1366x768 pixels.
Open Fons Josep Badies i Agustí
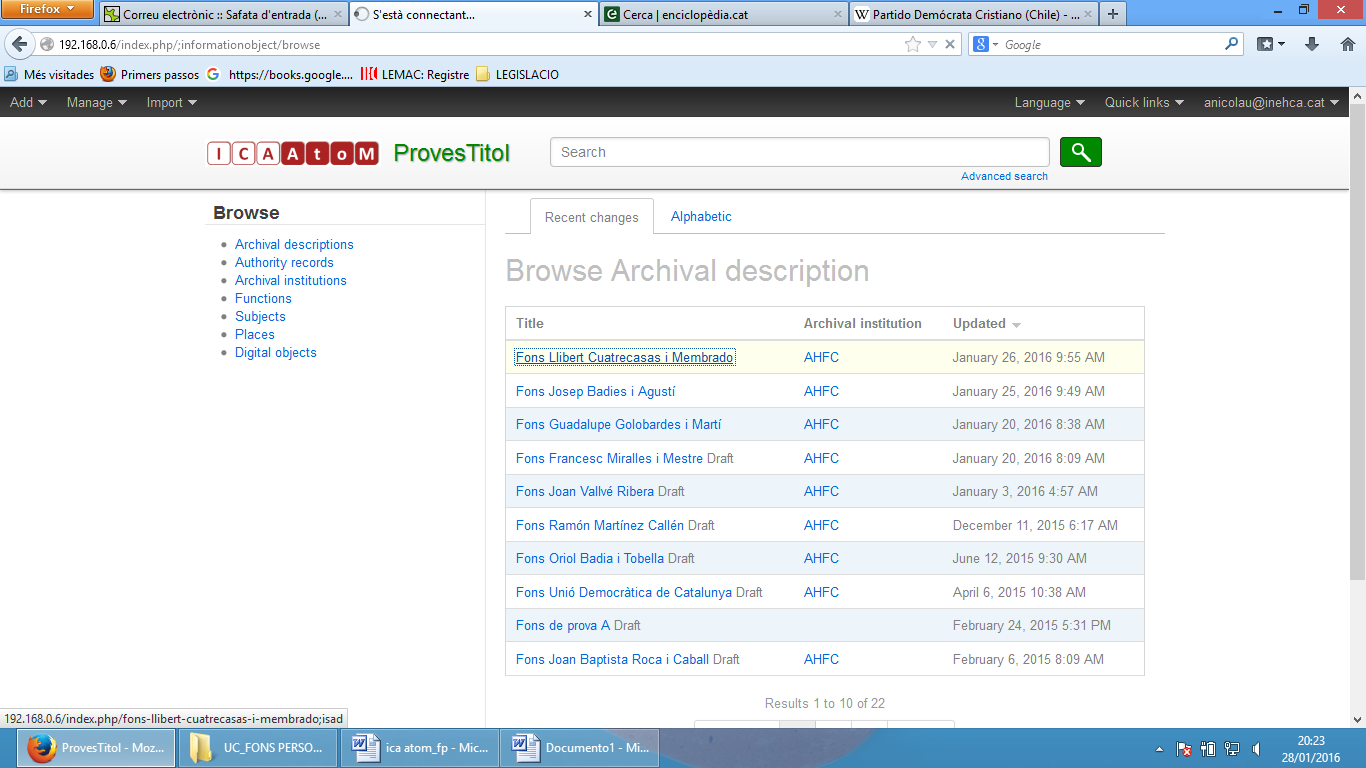(x=596, y=391)
